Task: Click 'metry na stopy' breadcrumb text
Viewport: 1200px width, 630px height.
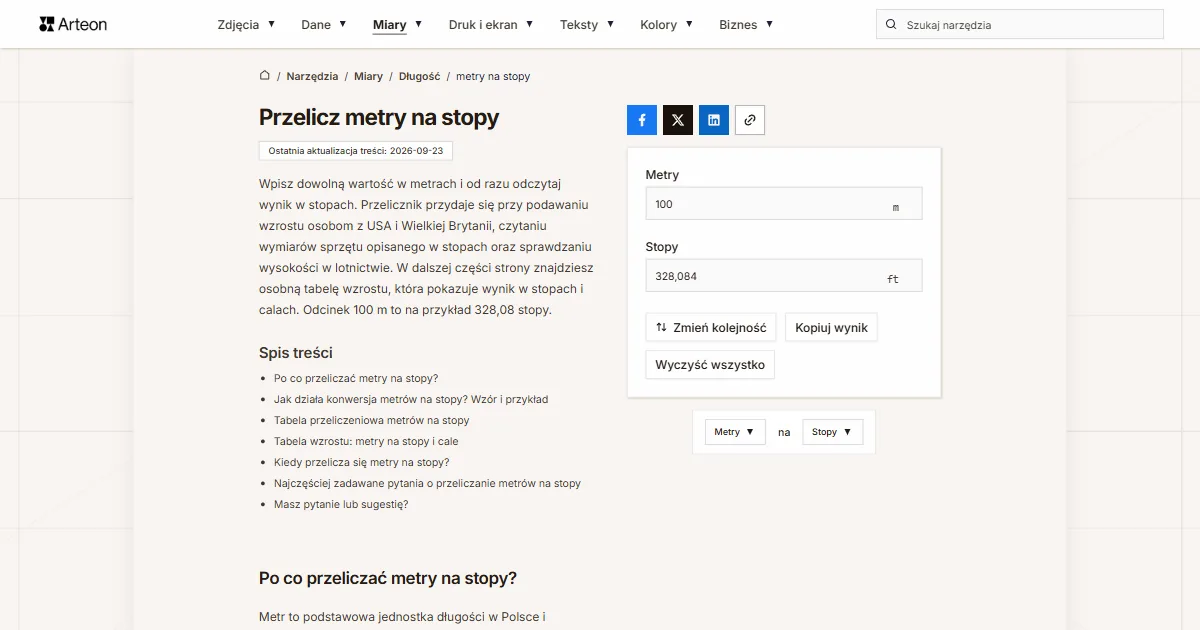Action: coord(493,76)
